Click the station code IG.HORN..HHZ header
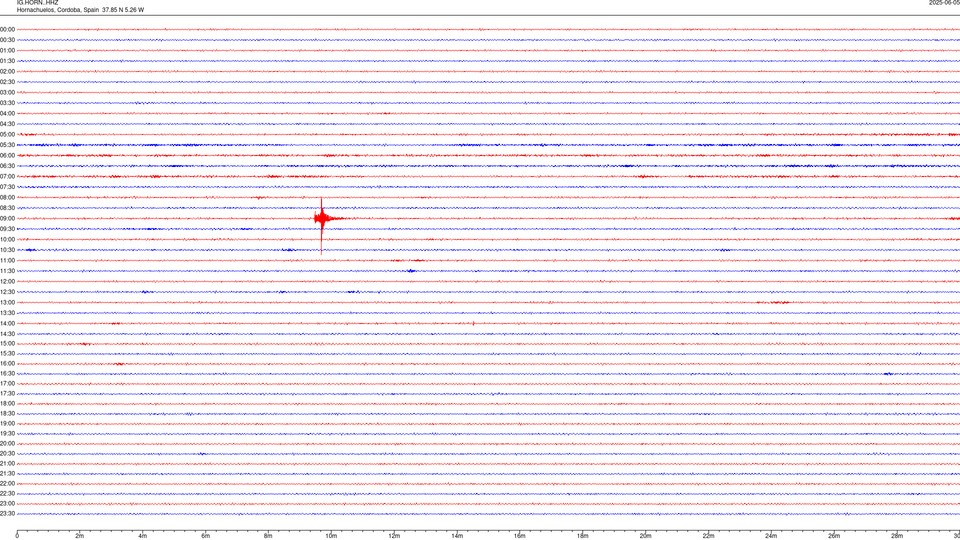 point(37,3)
